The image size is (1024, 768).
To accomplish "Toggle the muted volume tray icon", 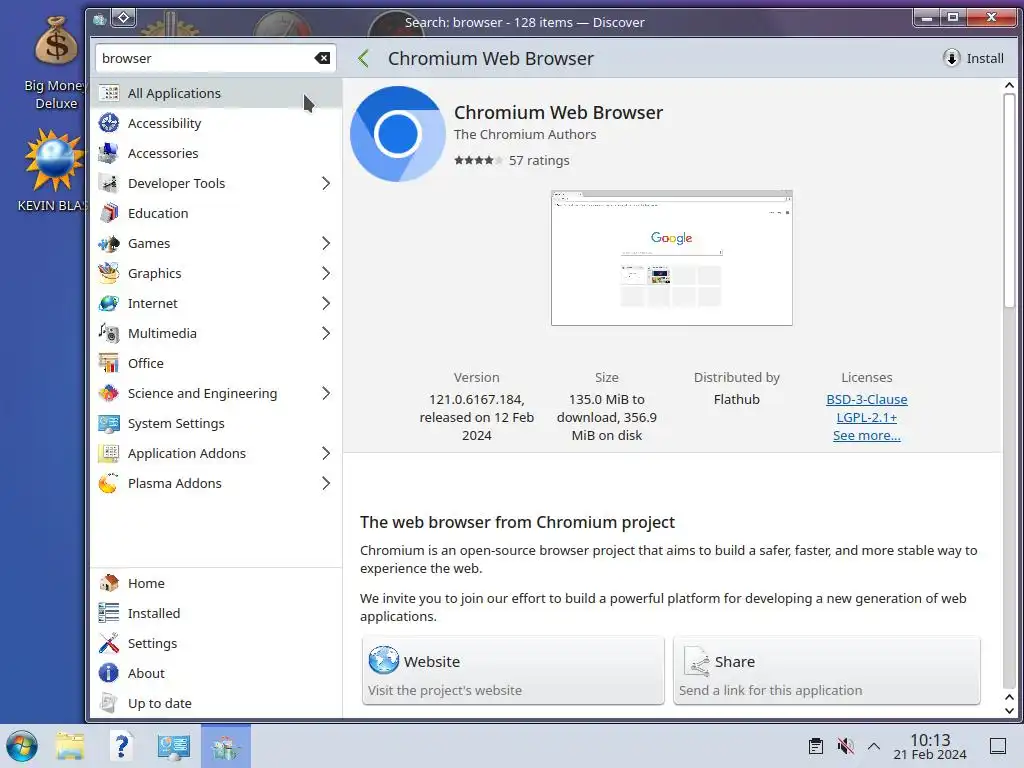I will 846,746.
